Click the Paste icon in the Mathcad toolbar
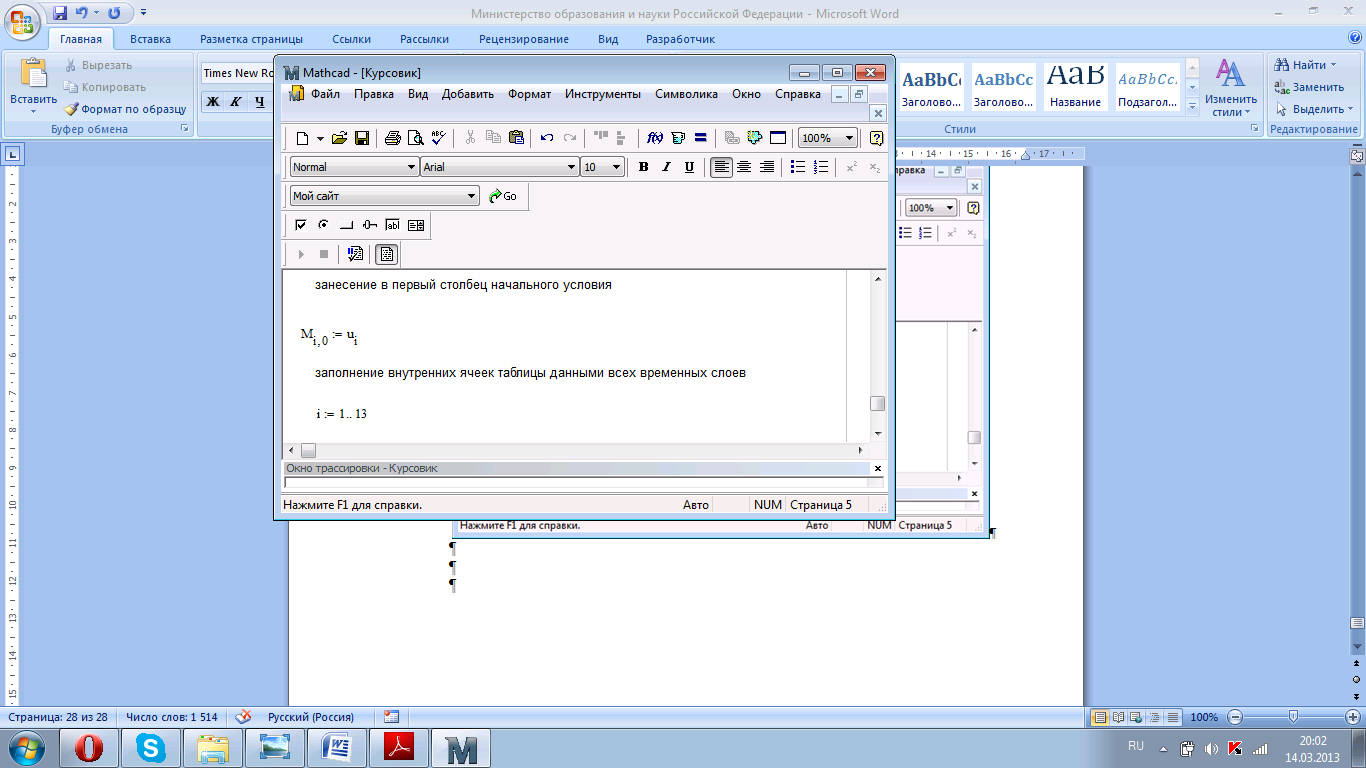The height and width of the screenshot is (768, 1366). [x=516, y=138]
